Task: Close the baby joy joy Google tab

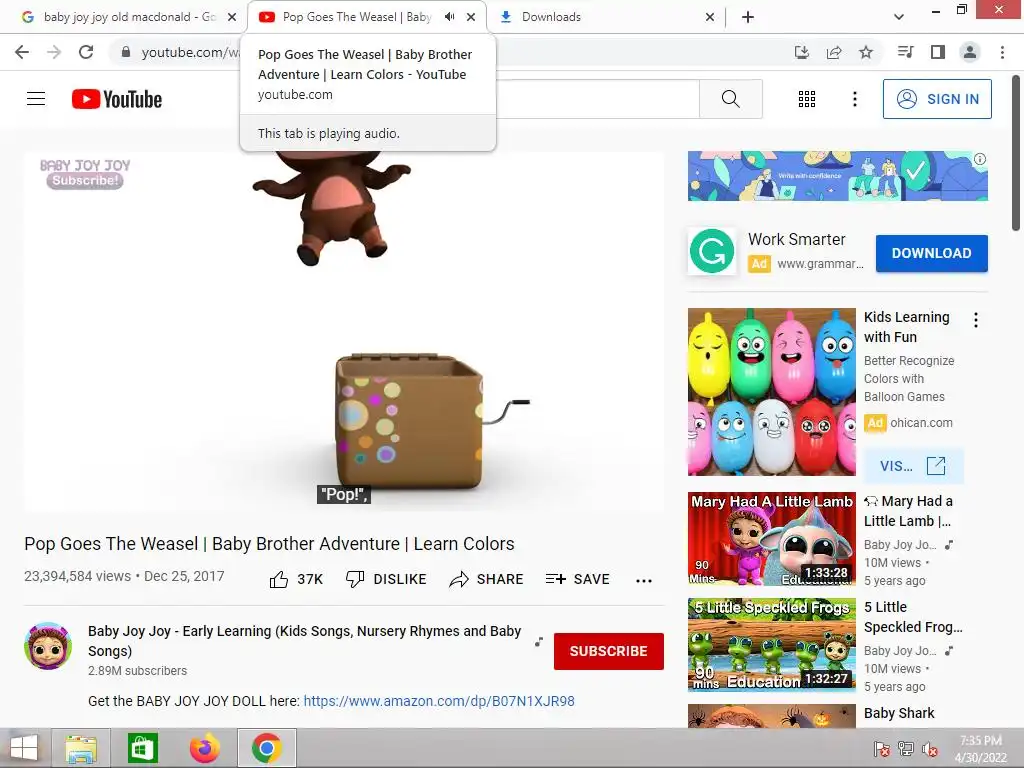Action: point(232,17)
